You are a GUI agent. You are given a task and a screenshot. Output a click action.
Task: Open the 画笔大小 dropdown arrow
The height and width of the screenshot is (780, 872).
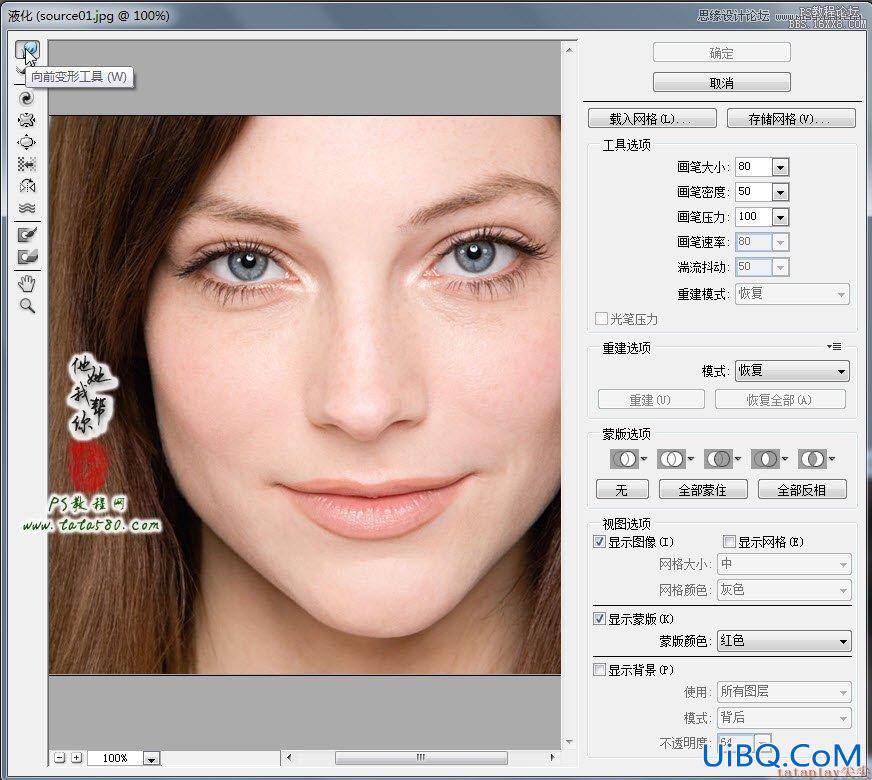pos(780,167)
